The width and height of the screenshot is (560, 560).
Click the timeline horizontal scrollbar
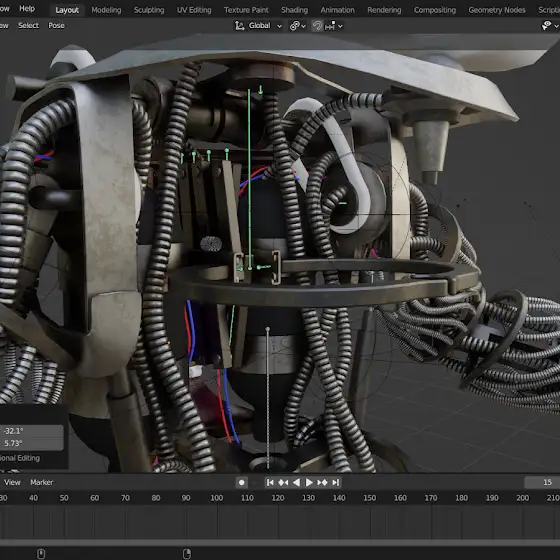pyautogui.click(x=280, y=543)
